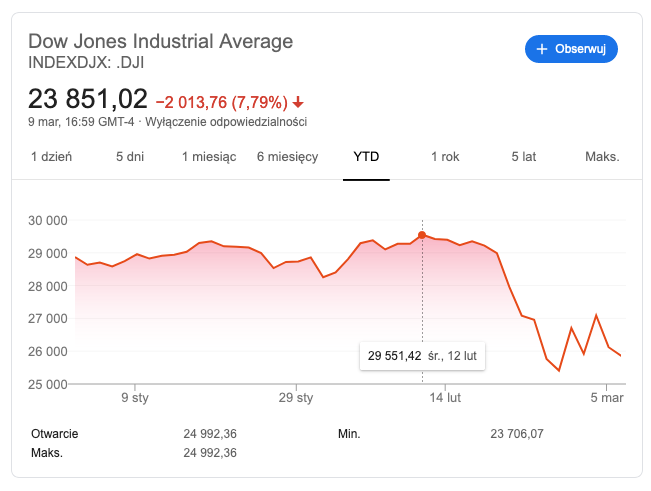Select the 6 miesięcy tab

click(287, 156)
